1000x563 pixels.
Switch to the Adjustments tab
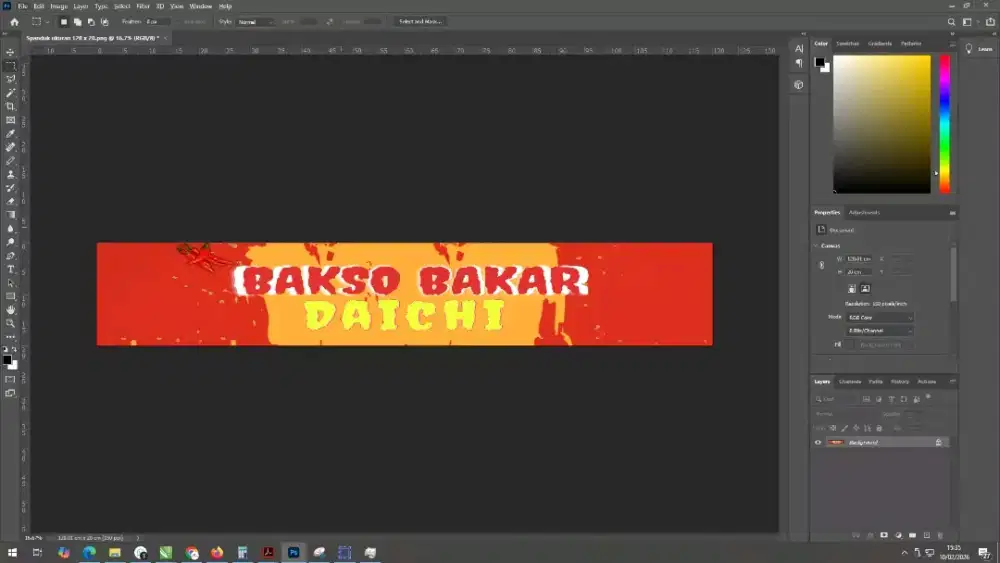(x=864, y=213)
